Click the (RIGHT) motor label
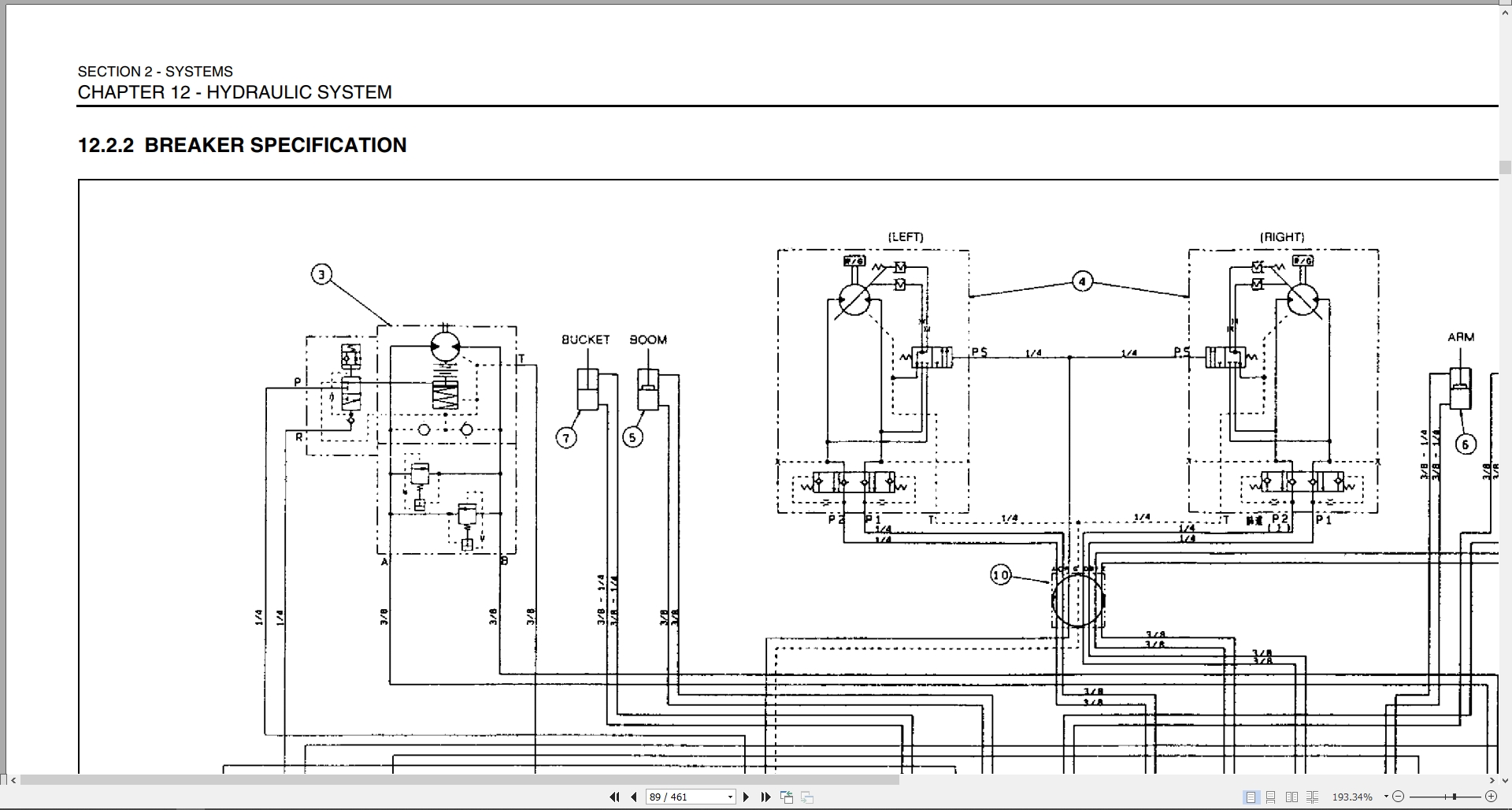1512x810 pixels. pos(1282,236)
